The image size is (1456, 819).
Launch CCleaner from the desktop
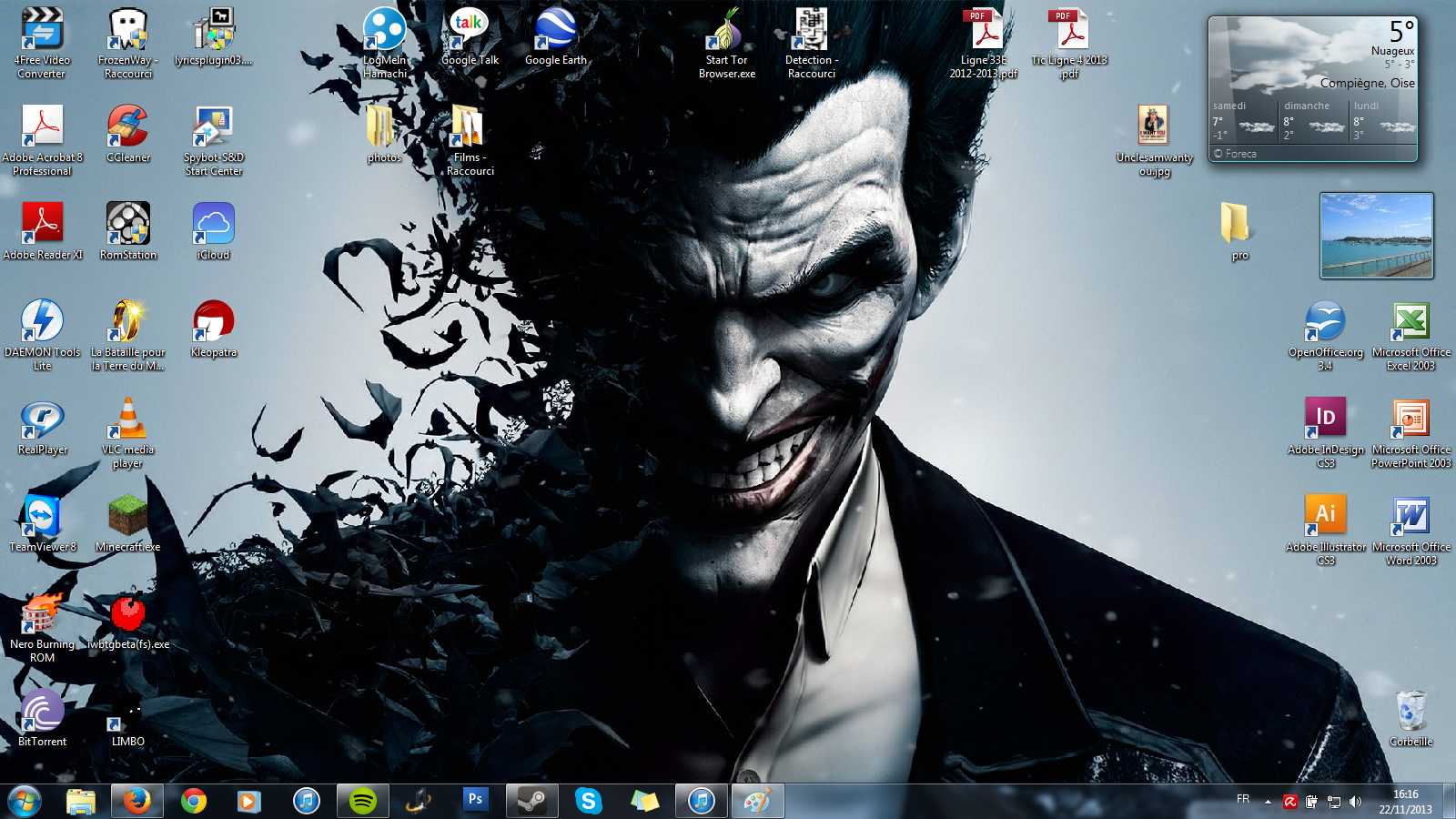[x=128, y=134]
